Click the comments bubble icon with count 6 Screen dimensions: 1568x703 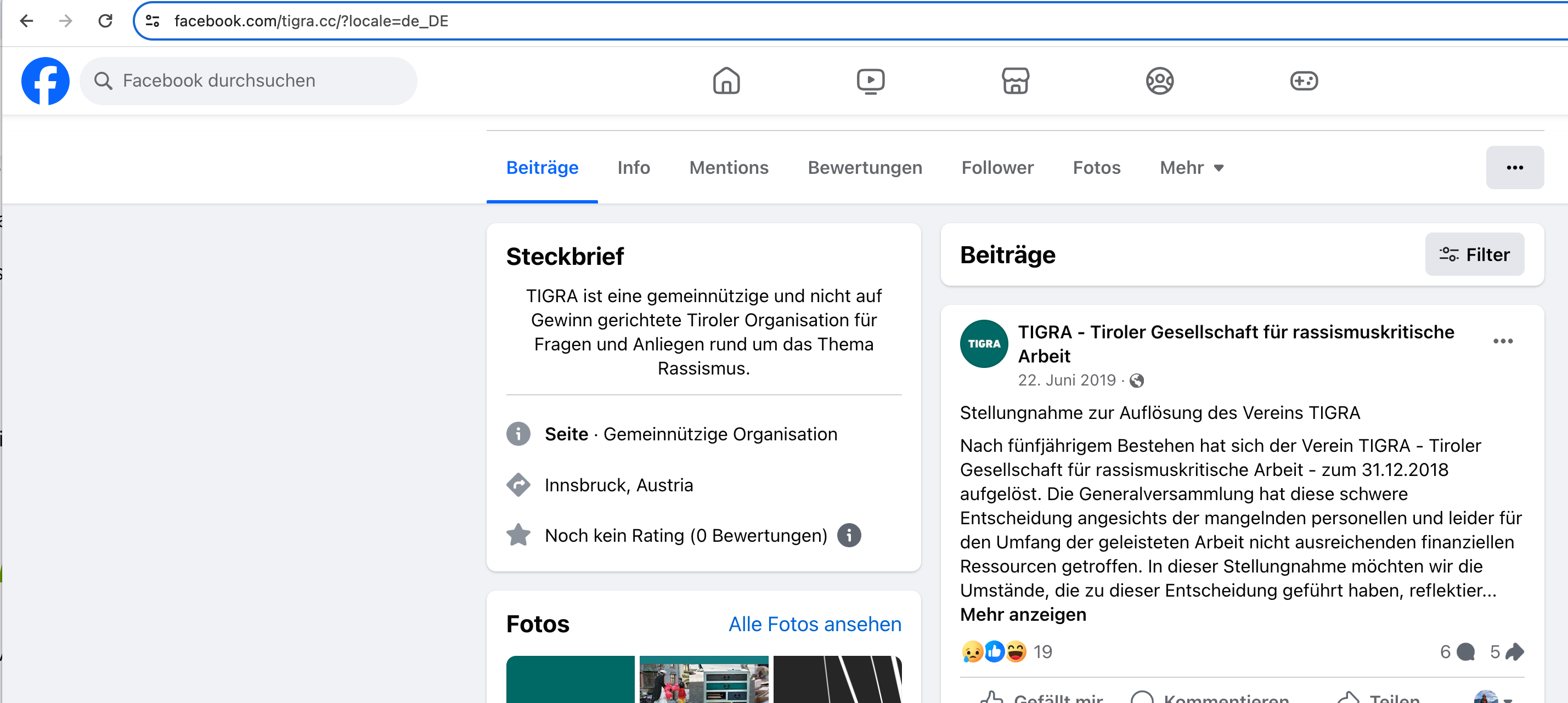click(1466, 652)
